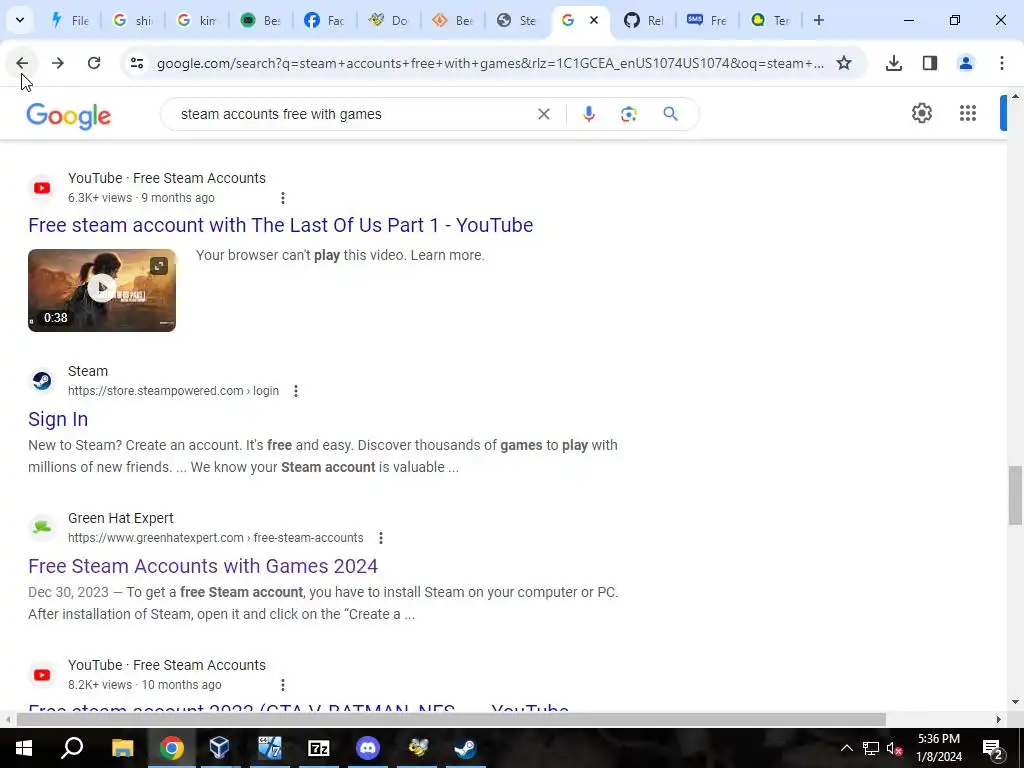The image size is (1024, 768).
Task: Open the network tray icon
Action: 871,748
